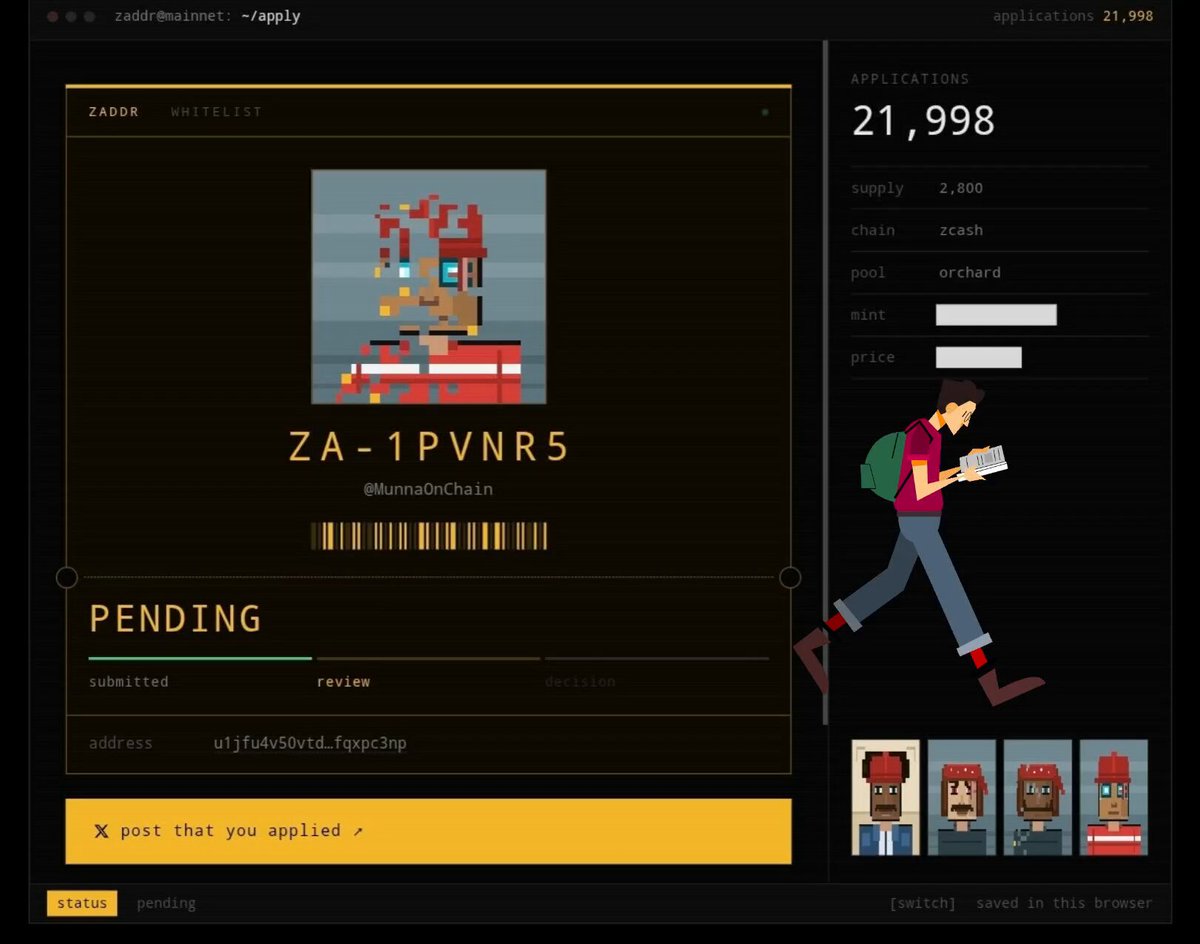Click the window title "zaddr@mainnet: ~/apply"
The height and width of the screenshot is (944, 1200).
(207, 16)
